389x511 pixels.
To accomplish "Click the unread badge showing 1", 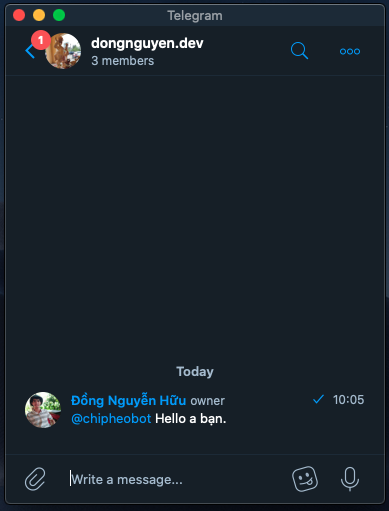I will [x=41, y=40].
